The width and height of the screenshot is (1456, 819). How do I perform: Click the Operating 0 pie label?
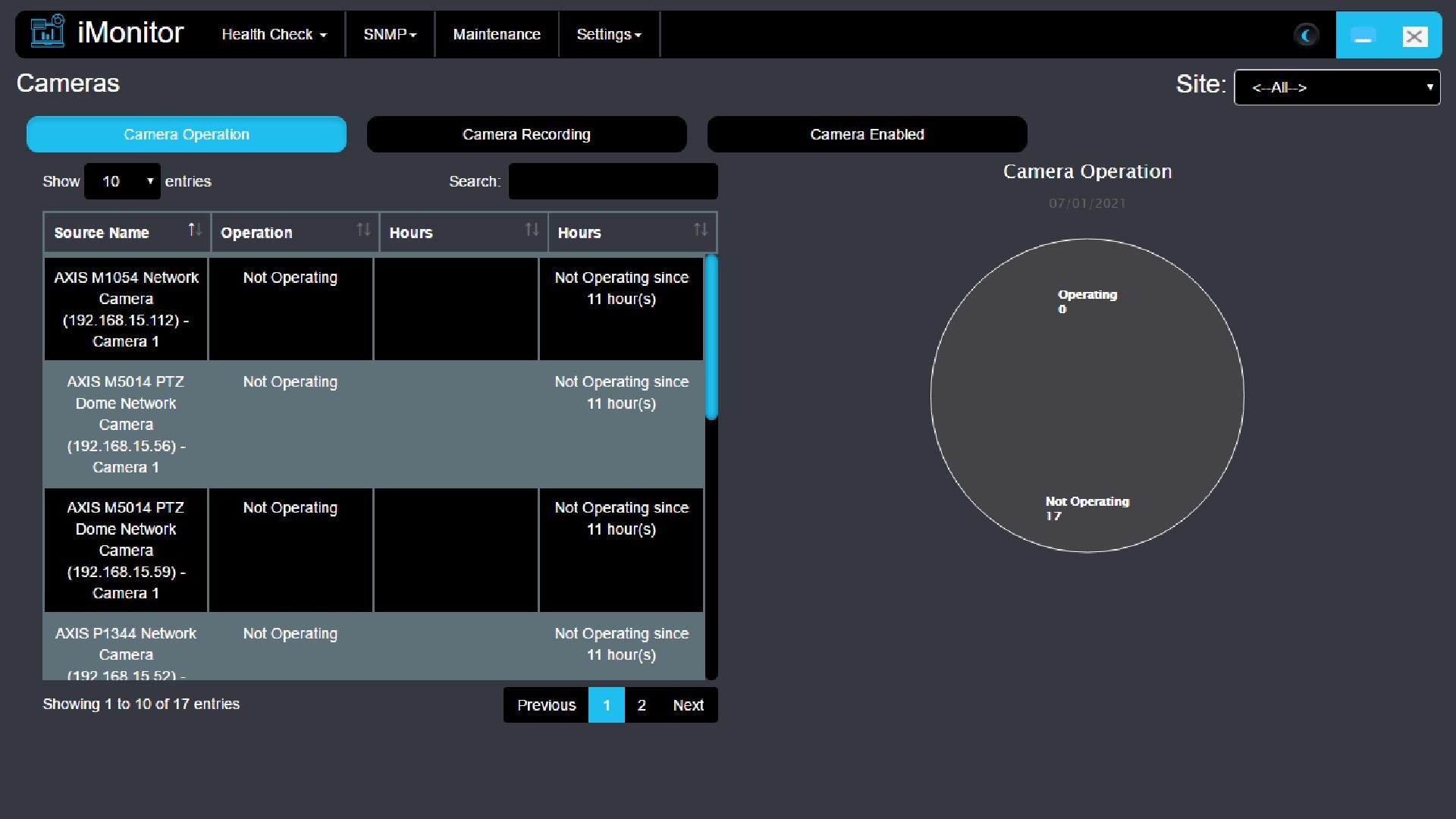1087,302
